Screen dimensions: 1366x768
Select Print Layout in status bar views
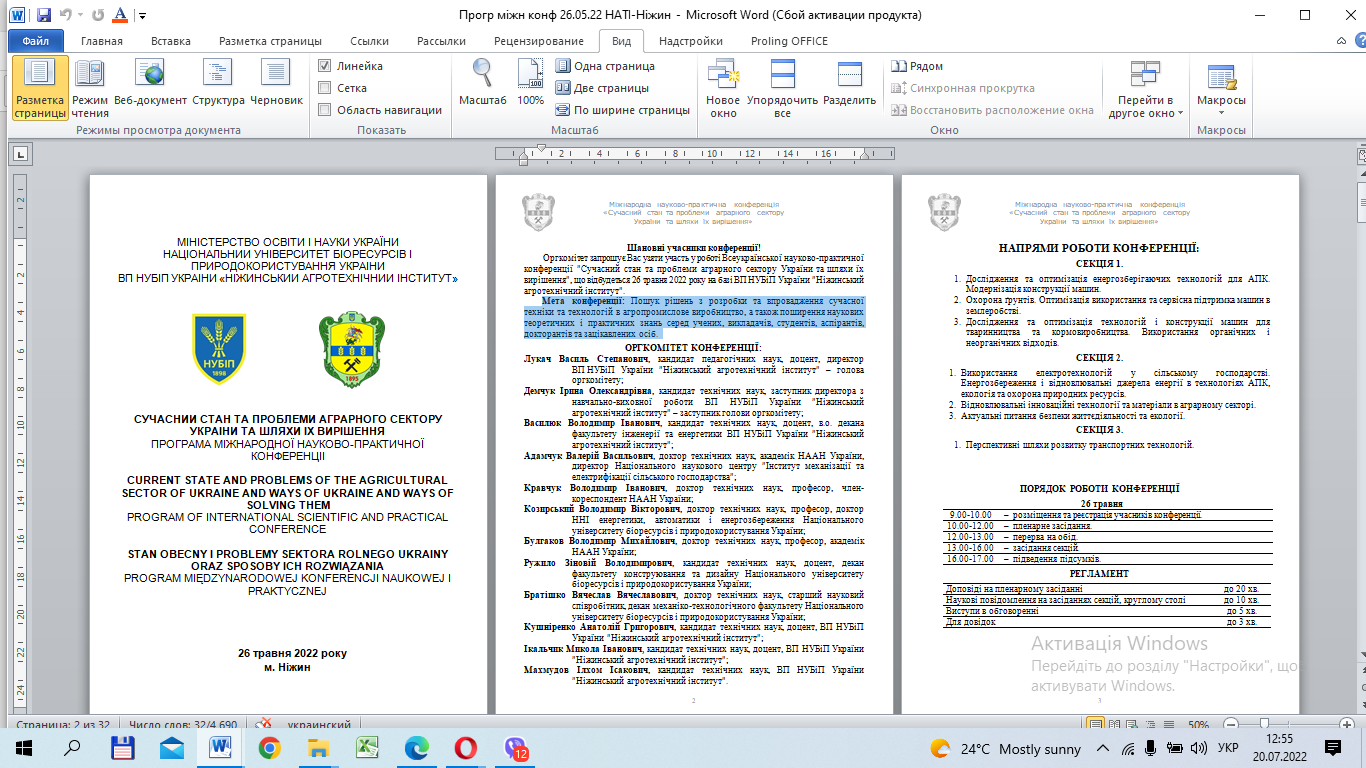(x=1096, y=724)
